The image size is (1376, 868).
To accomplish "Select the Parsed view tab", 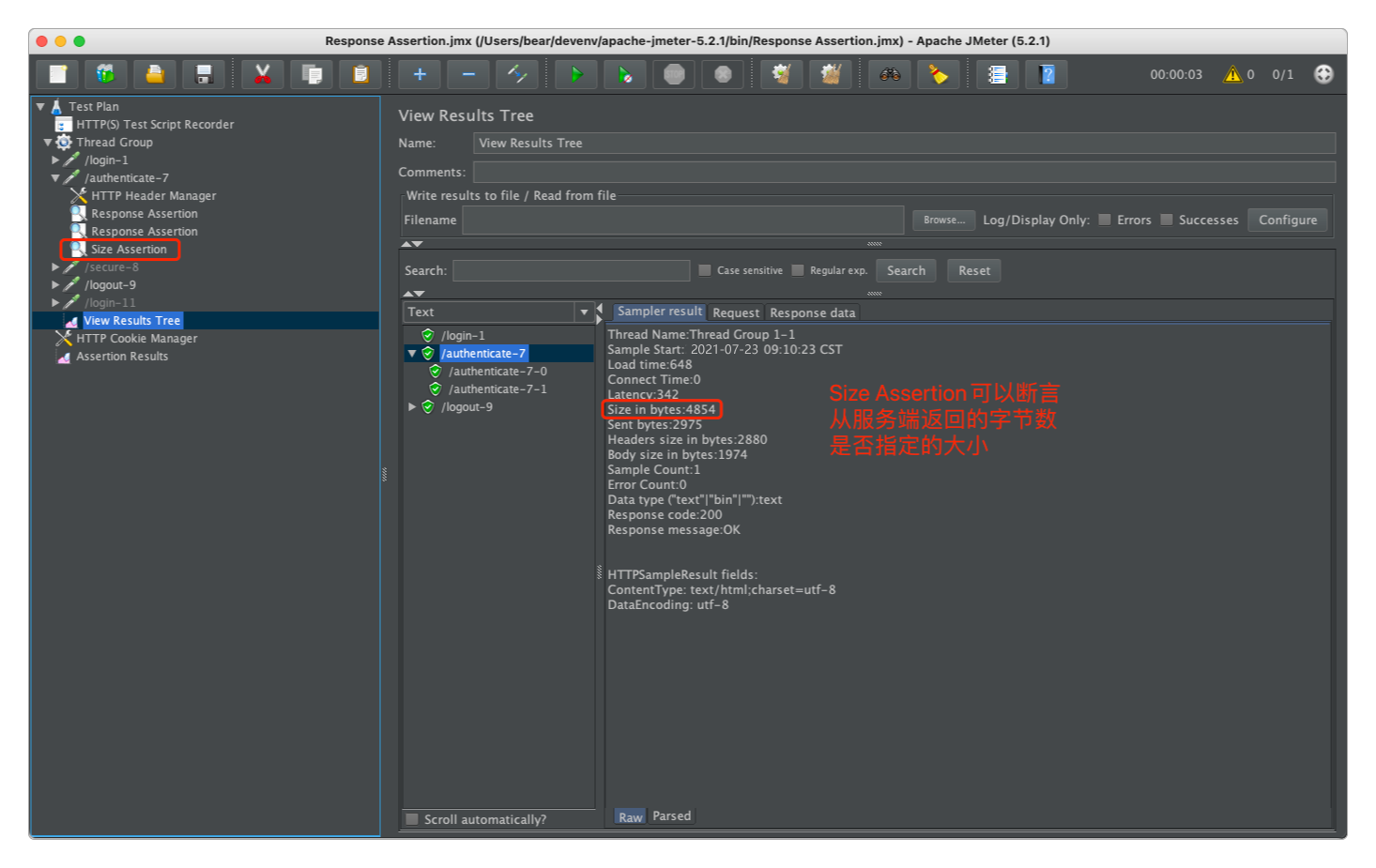I will [x=672, y=816].
